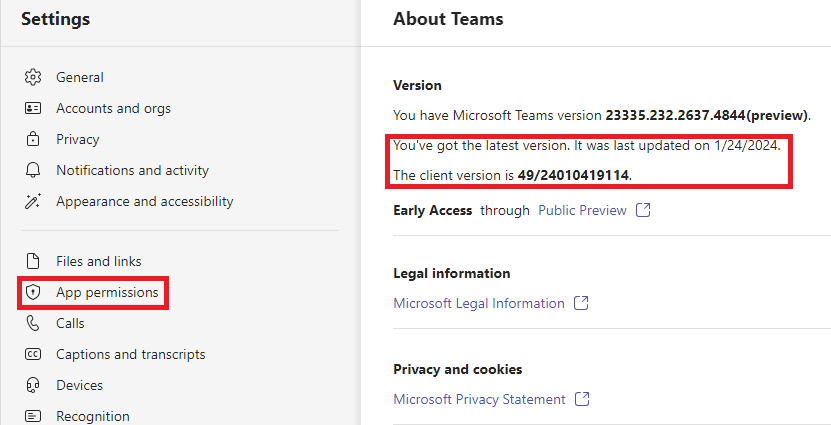Click the Privacy lock icon
The image size is (831, 425).
(33, 139)
